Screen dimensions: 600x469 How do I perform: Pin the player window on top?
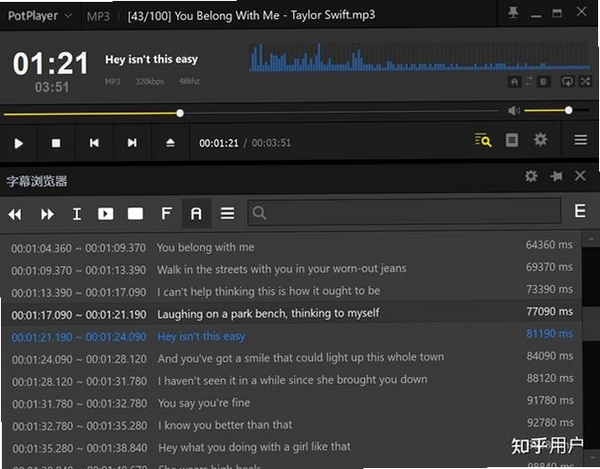point(513,13)
